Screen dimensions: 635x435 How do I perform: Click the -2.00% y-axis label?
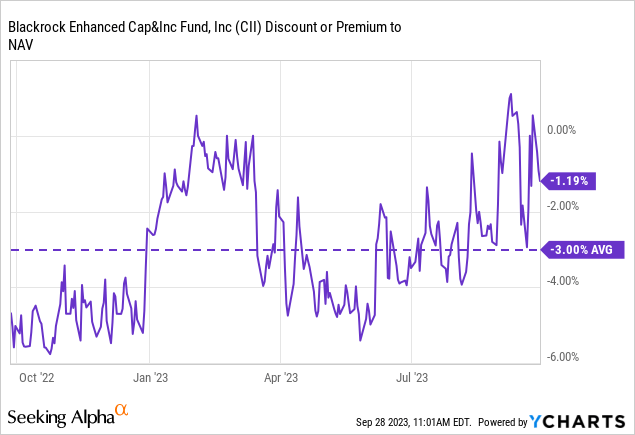click(x=564, y=206)
